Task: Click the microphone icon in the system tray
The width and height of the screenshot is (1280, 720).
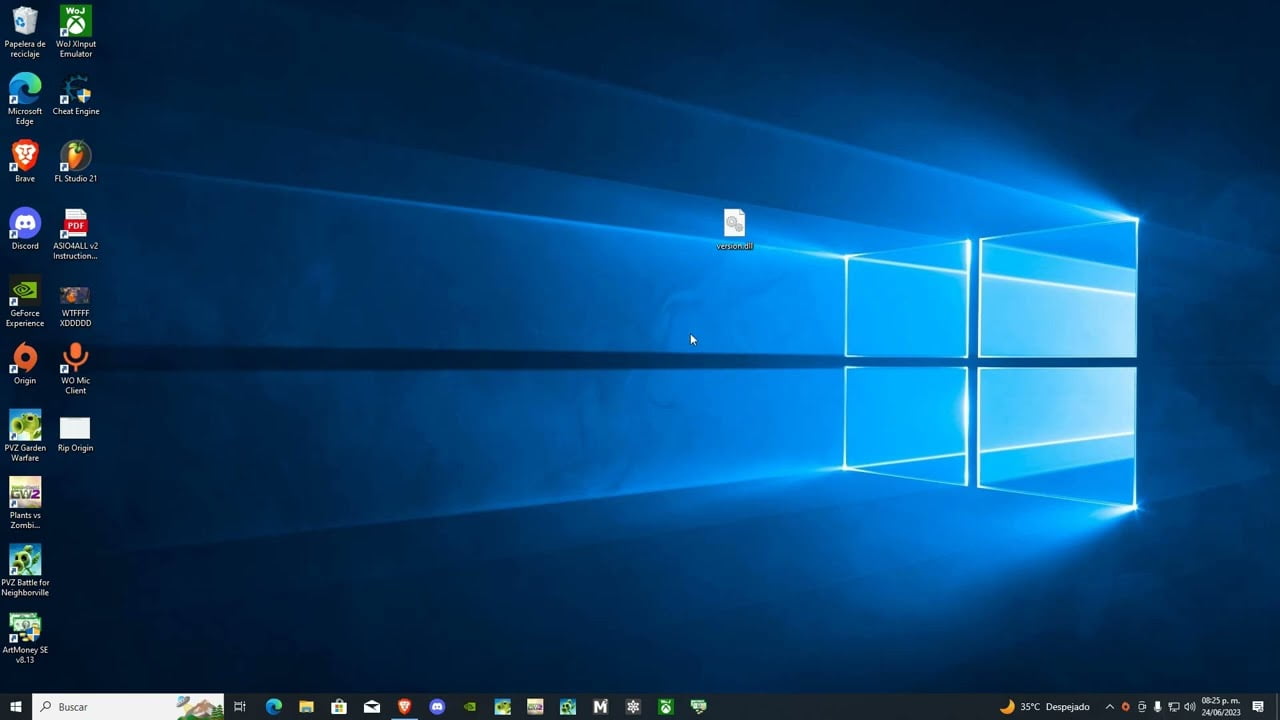Action: [x=1157, y=707]
